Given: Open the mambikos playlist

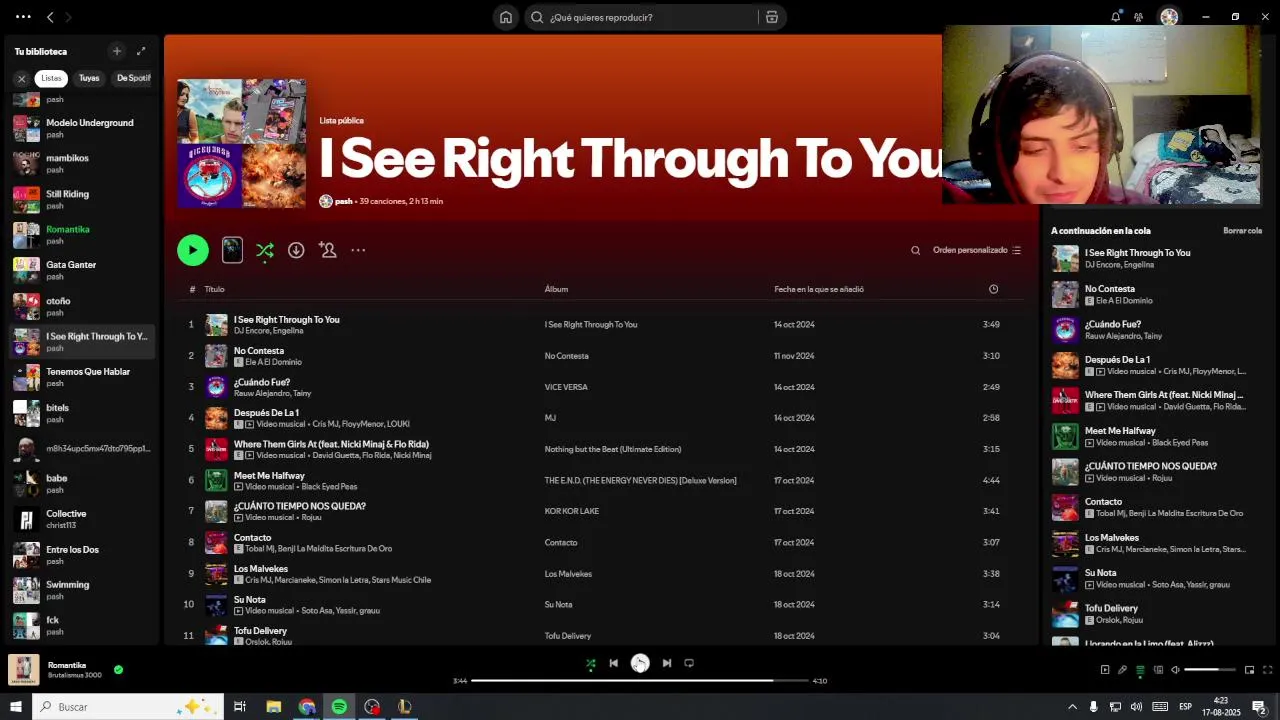Looking at the screenshot, I should click(82, 164).
